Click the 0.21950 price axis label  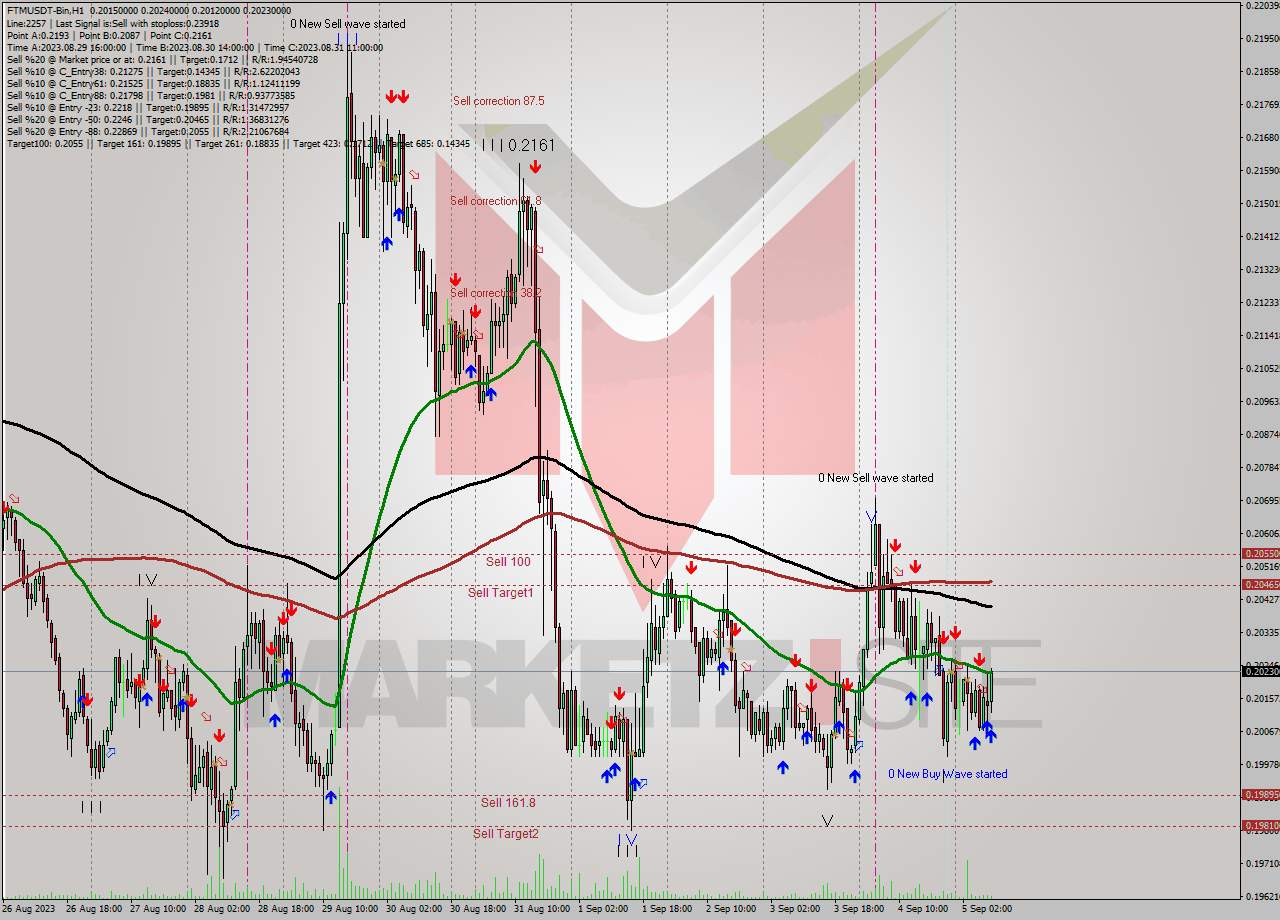tap(1264, 38)
